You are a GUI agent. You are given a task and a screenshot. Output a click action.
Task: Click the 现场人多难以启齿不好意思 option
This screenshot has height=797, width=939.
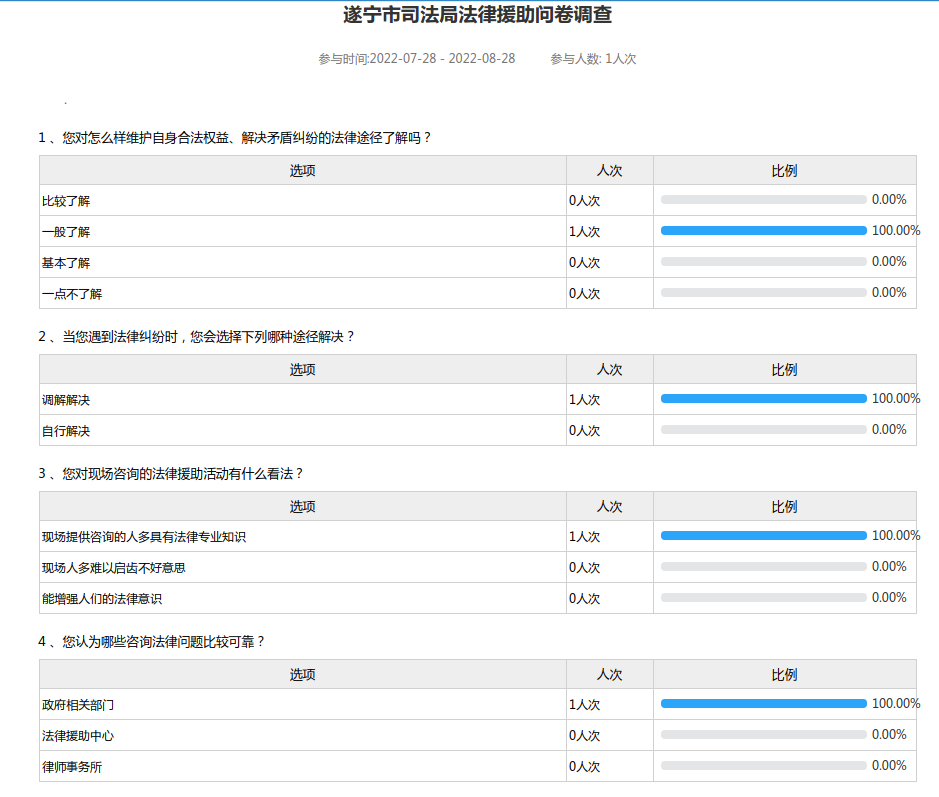[114, 568]
